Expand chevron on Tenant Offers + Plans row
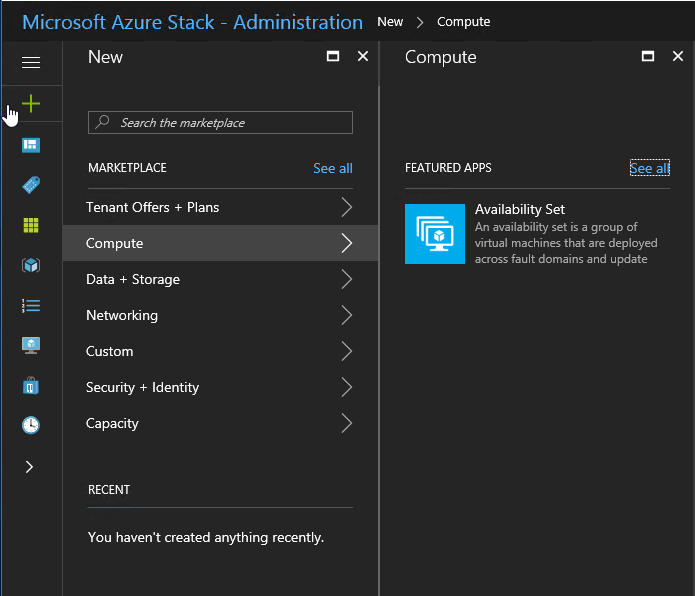The height and width of the screenshot is (596, 695). (347, 207)
